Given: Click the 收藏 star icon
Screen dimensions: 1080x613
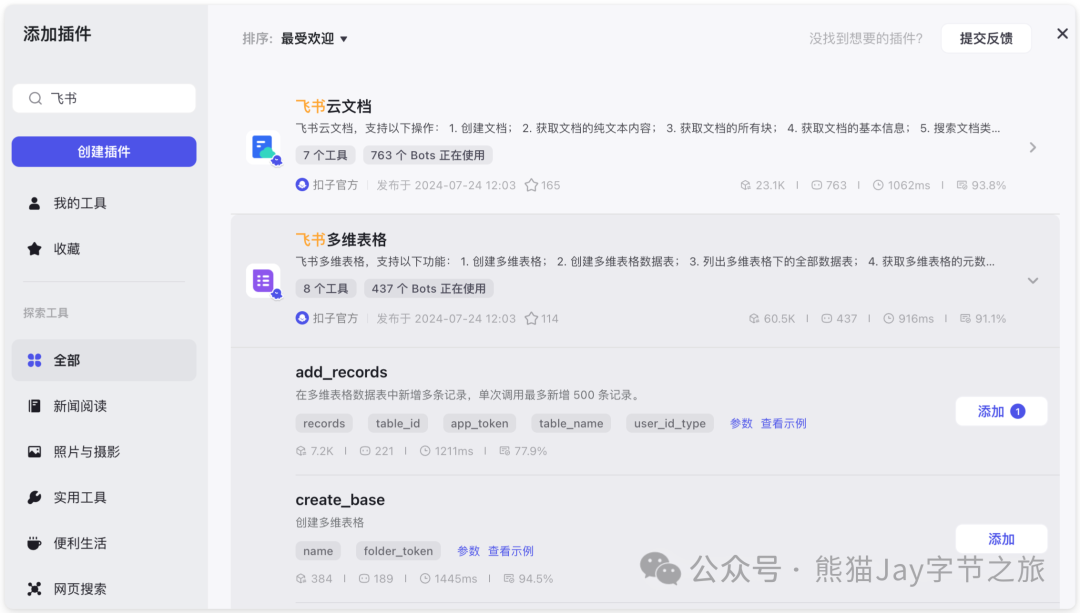Looking at the screenshot, I should 34,249.
